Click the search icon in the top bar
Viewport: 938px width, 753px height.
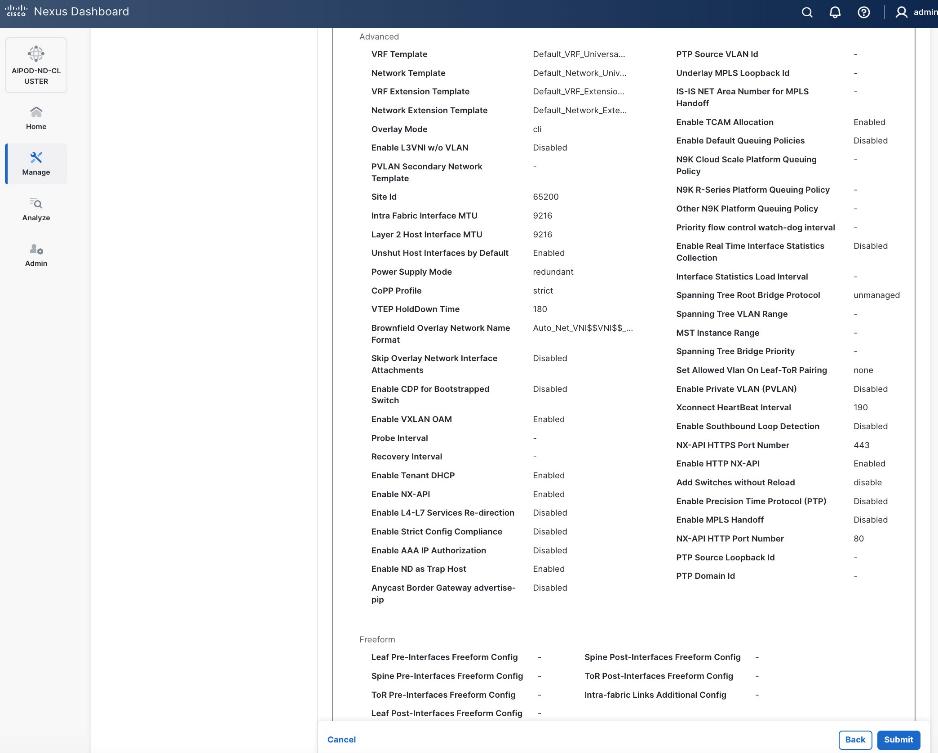pos(807,13)
